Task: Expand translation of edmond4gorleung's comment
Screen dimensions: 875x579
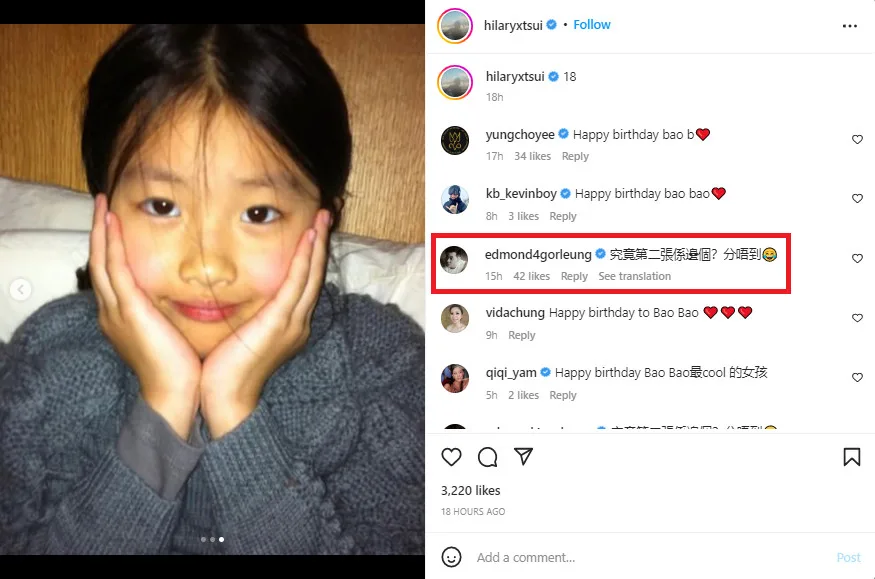Action: (635, 277)
